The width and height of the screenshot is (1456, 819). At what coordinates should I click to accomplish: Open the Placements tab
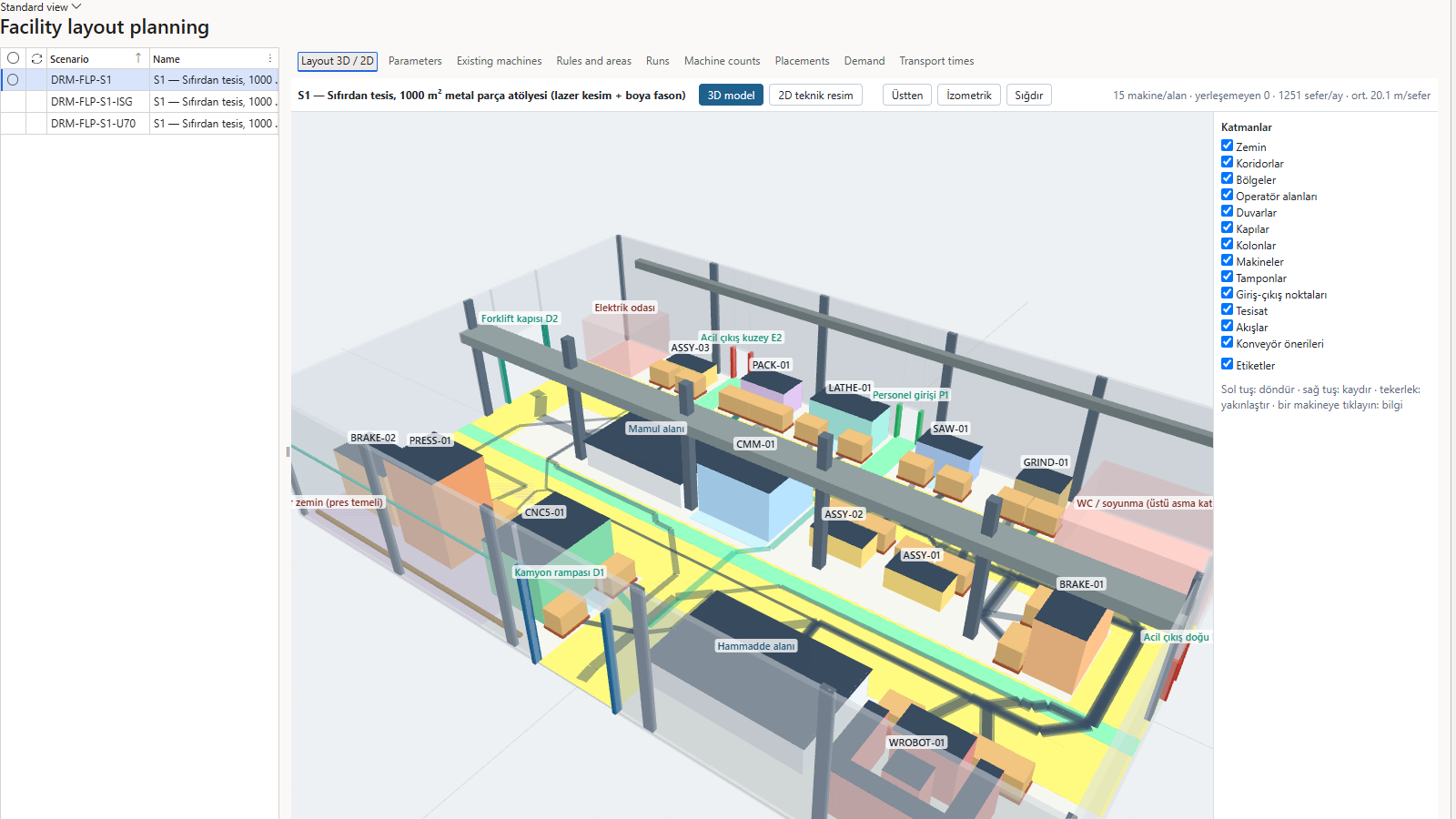click(802, 61)
